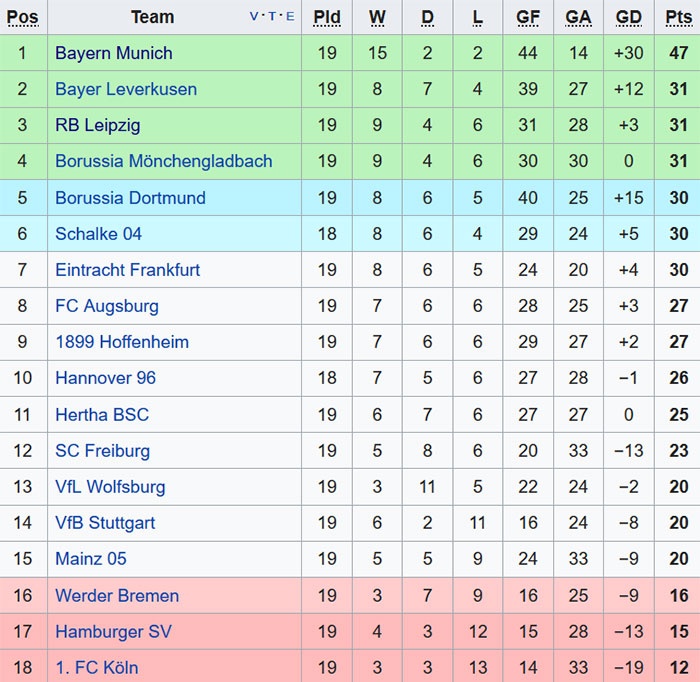700x682 pixels.
Task: Click the Pts column header
Action: click(678, 17)
